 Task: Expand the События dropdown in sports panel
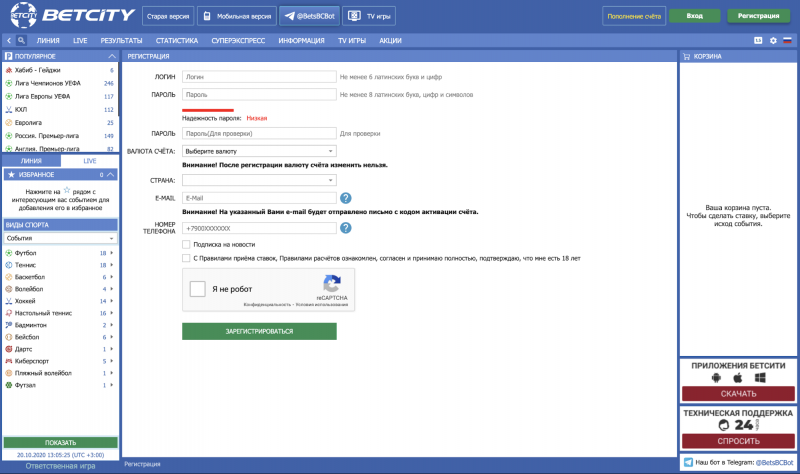[x=60, y=238]
